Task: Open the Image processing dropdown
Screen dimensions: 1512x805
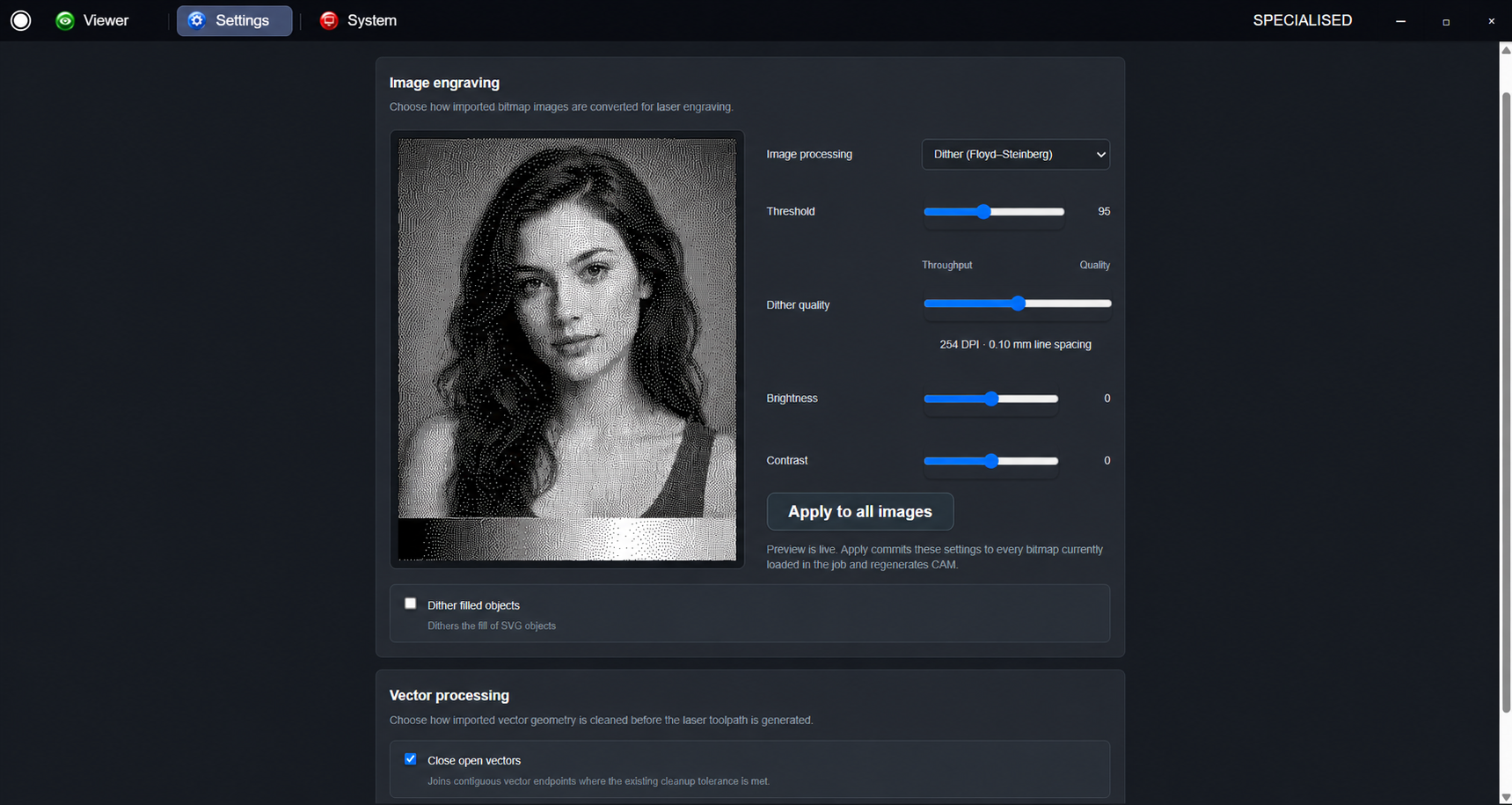Action: [x=1015, y=154]
